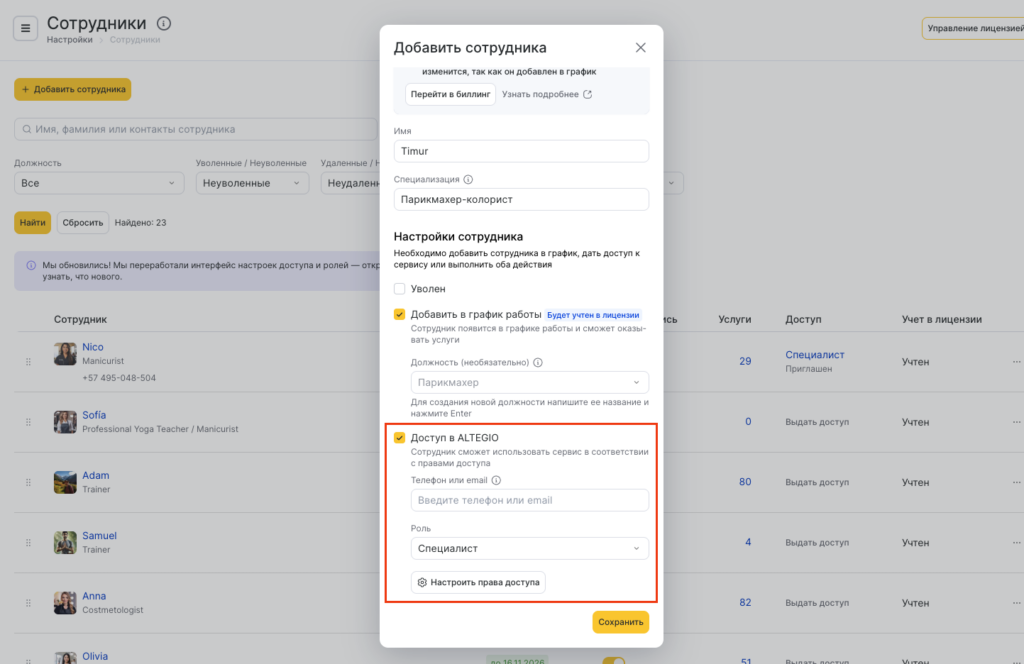Click info icon beside Телефон или email
The width and height of the screenshot is (1024, 664).
pyautogui.click(x=496, y=480)
